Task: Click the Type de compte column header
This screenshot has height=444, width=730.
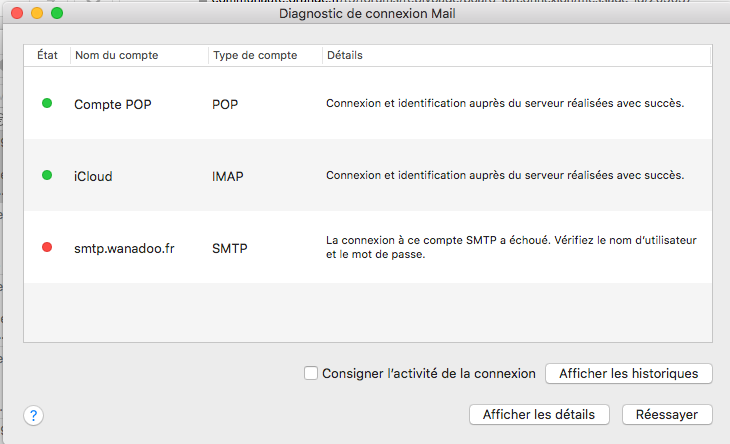Action: point(255,55)
